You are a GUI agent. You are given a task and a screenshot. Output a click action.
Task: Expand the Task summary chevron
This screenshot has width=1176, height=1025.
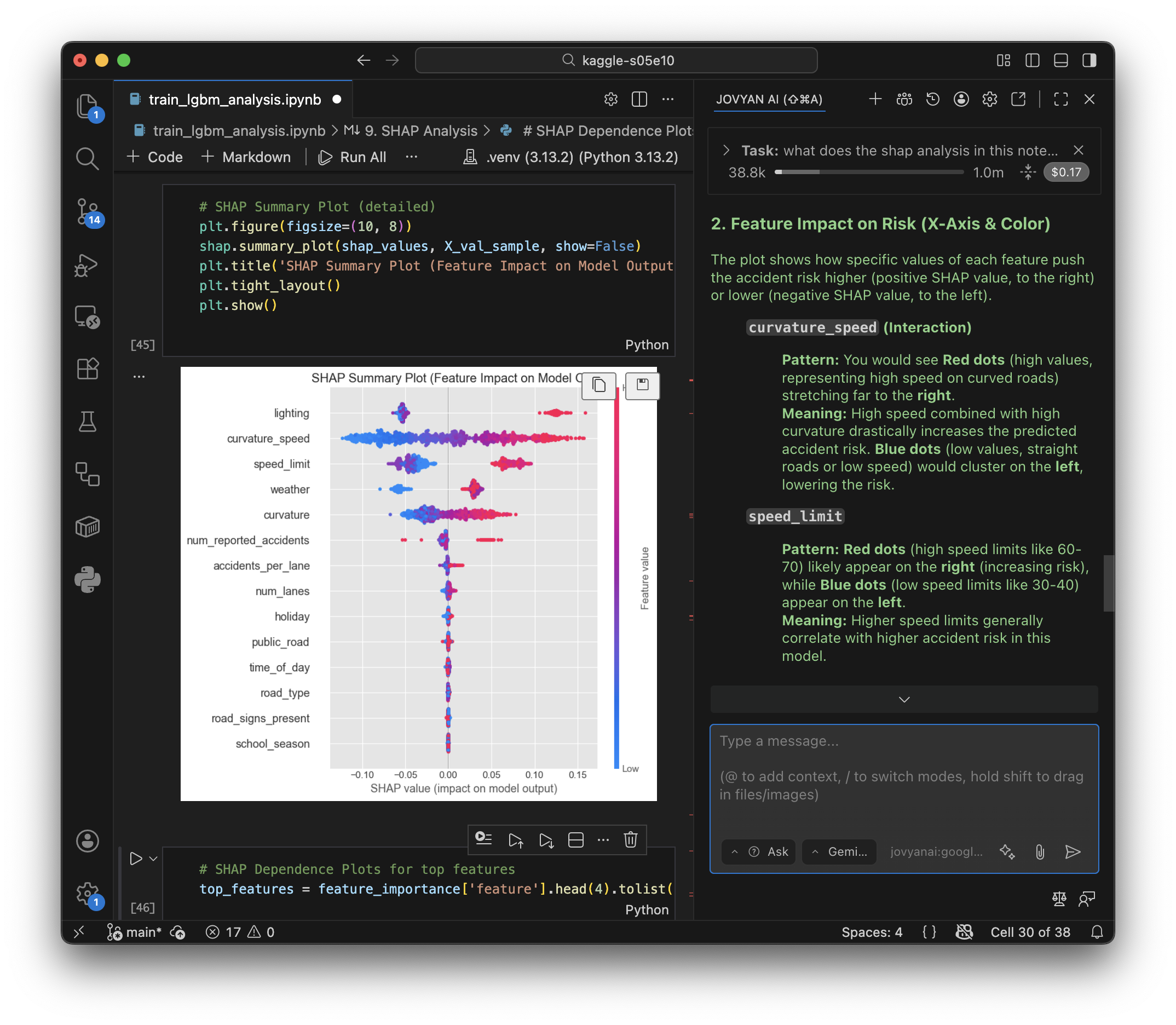726,151
